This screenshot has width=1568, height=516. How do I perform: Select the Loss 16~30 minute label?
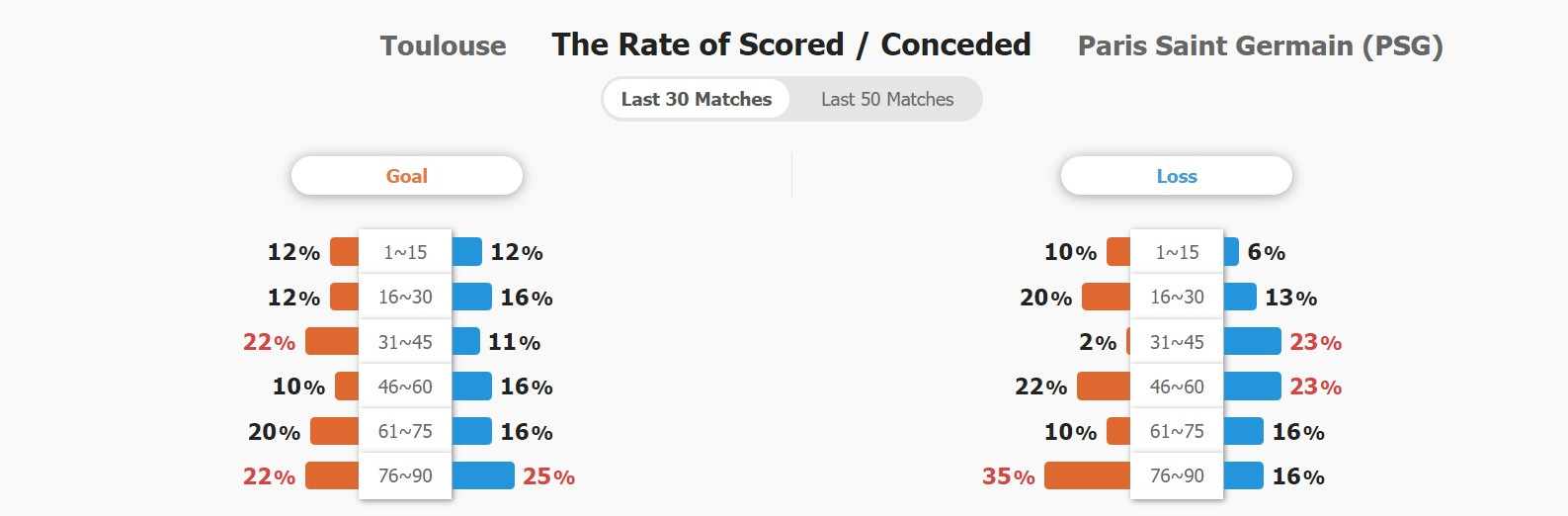tap(1177, 297)
